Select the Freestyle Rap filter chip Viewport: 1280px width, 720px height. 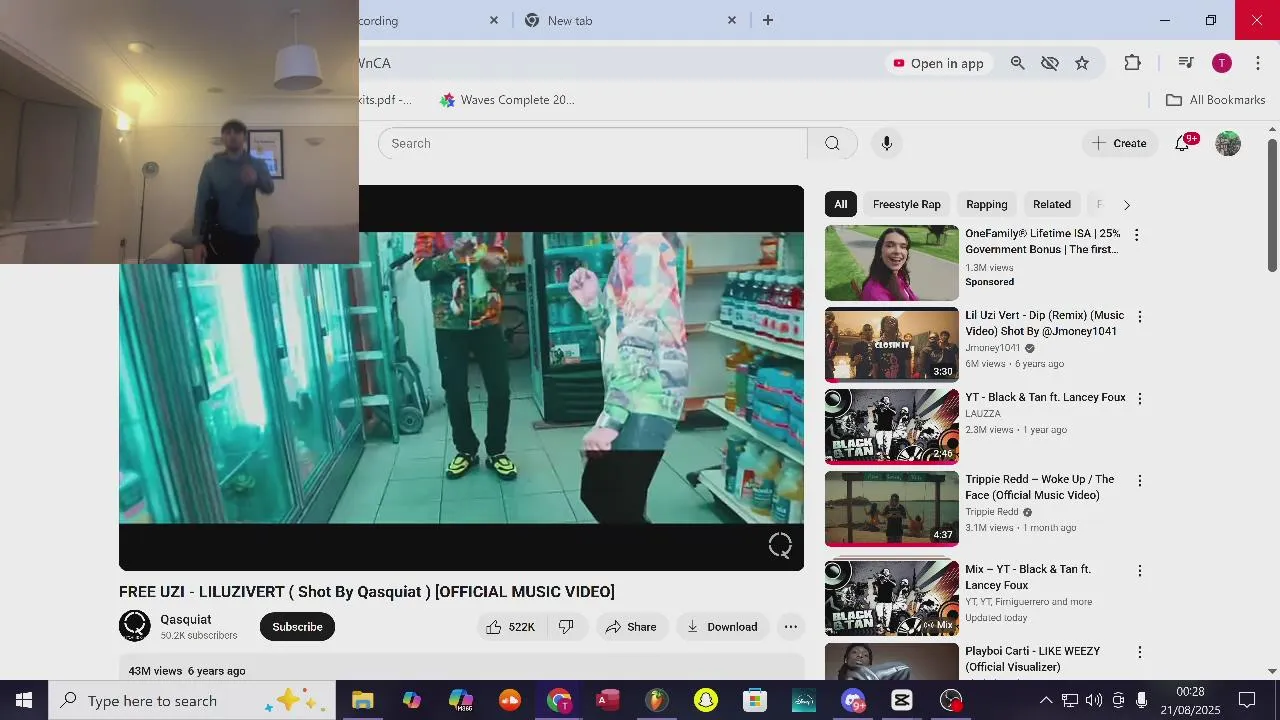pyautogui.click(x=907, y=204)
